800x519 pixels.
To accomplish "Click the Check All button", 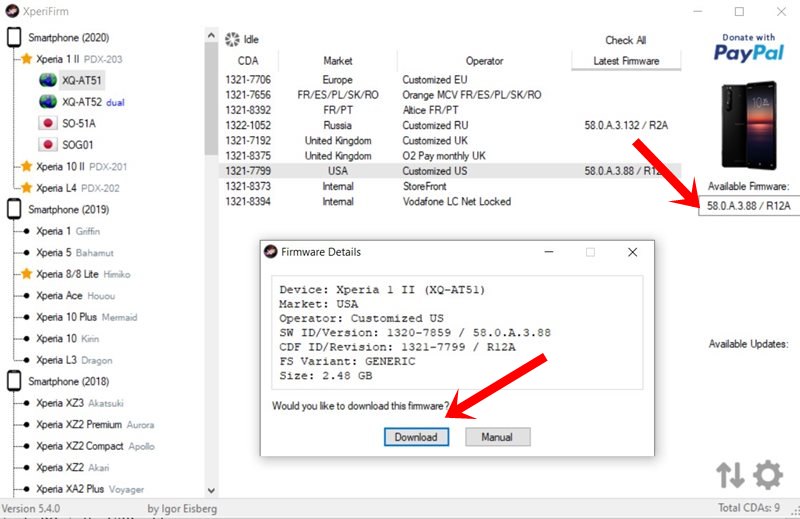I will coord(626,40).
